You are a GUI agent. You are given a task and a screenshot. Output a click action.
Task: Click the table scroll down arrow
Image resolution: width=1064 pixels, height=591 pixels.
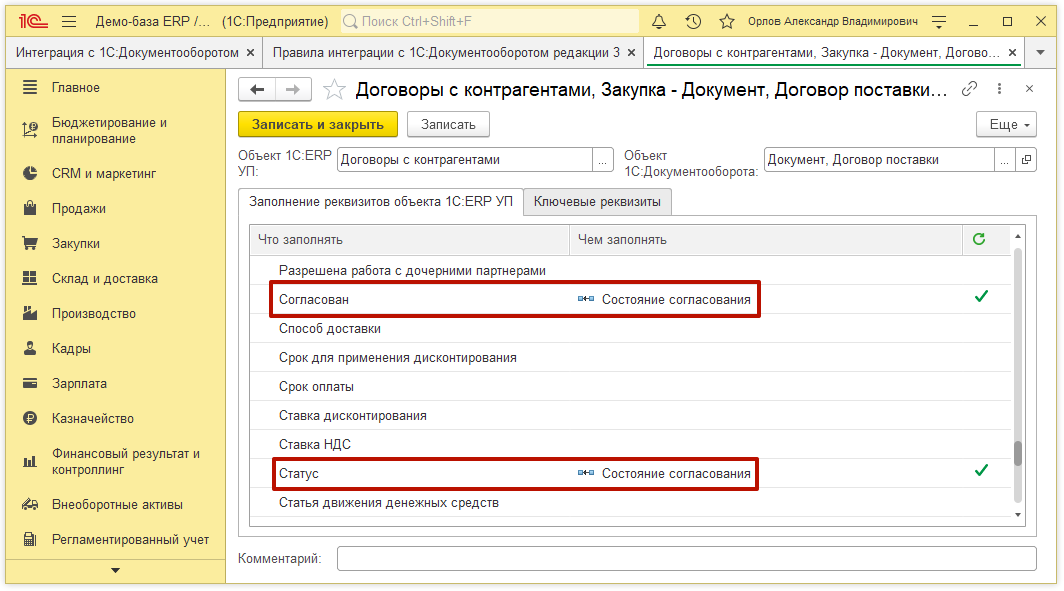tap(1018, 515)
